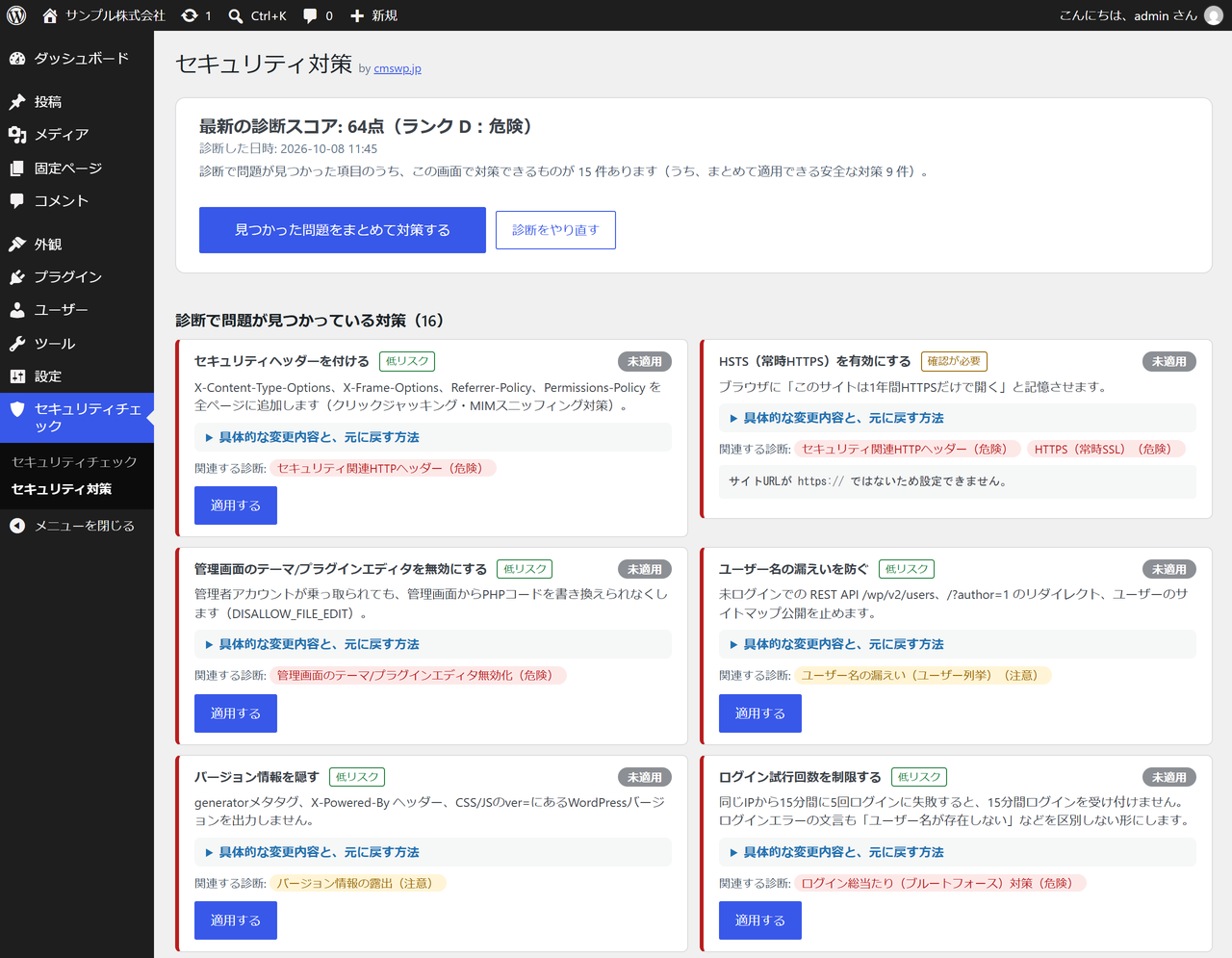Expand details under HSTS（常時HTTPS）を有効にする
The height and width of the screenshot is (958, 1232).
(958, 418)
